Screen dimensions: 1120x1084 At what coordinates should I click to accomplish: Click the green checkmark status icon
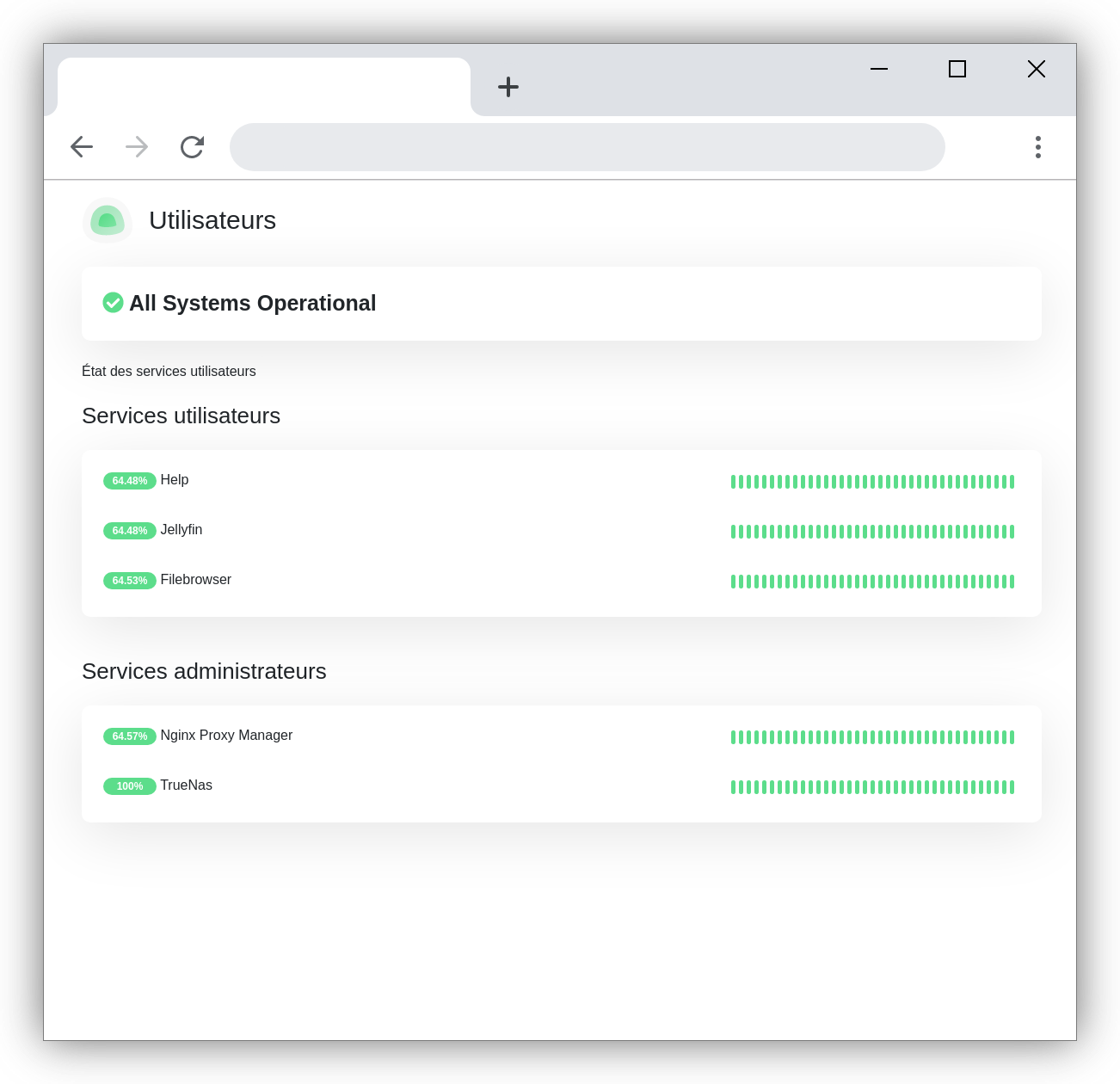113,303
